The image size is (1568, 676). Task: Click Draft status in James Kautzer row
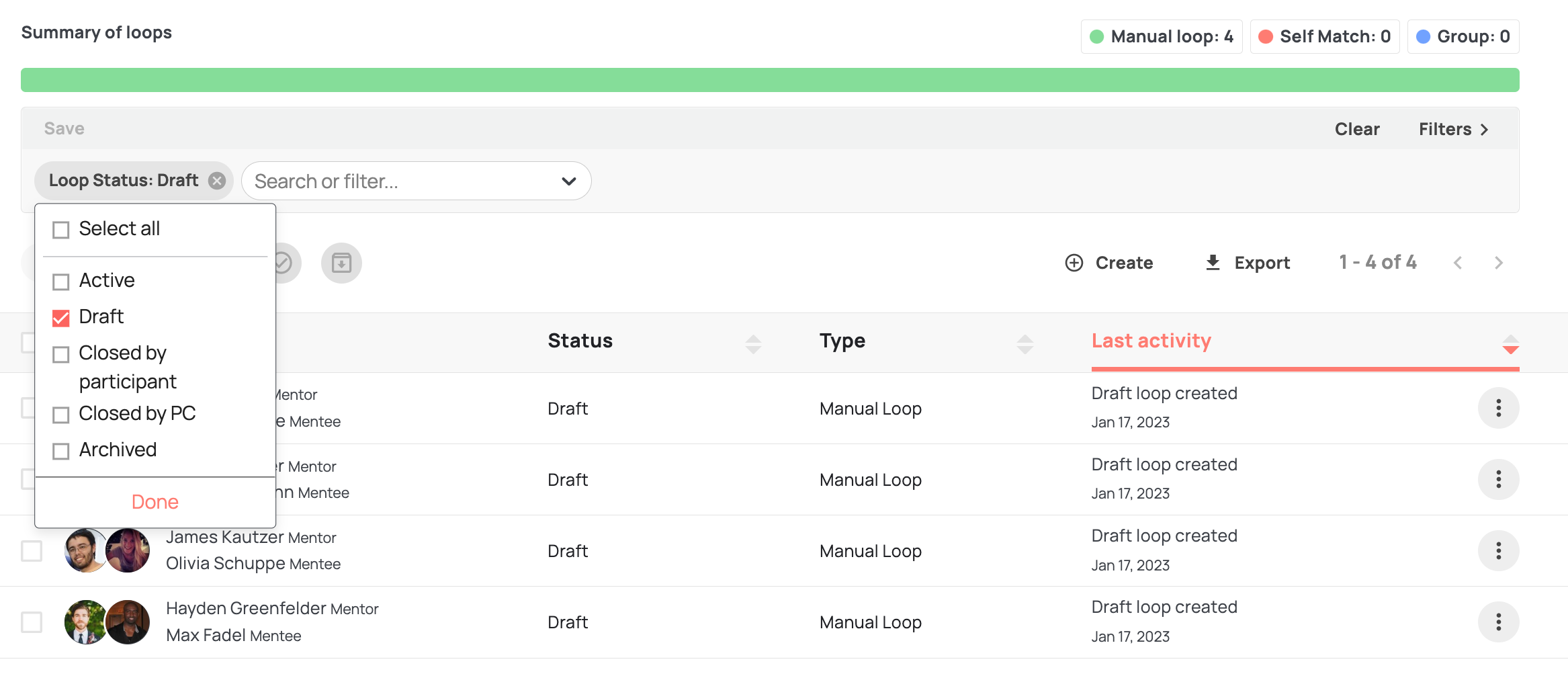pos(568,551)
